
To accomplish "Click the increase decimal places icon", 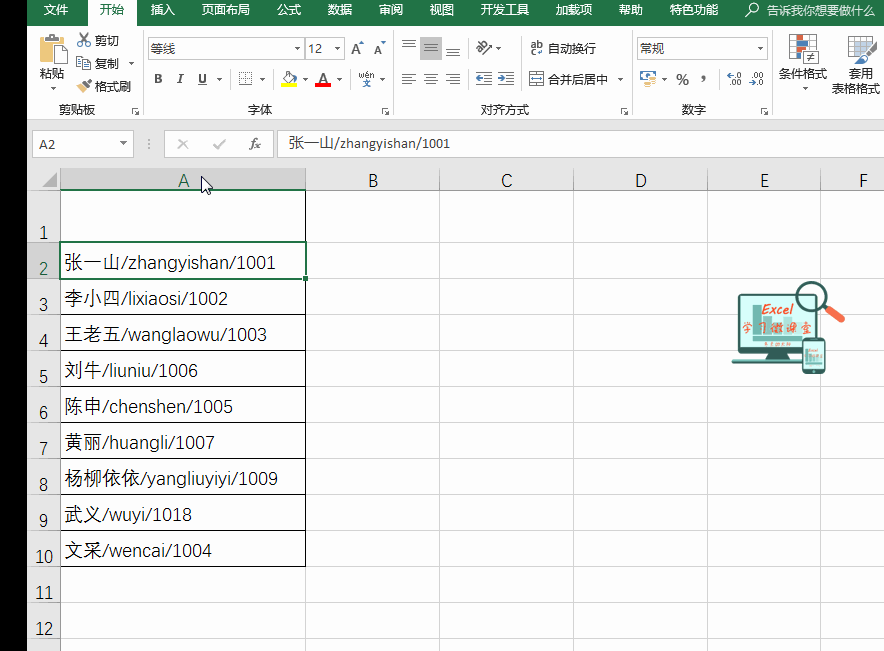I will [734, 79].
